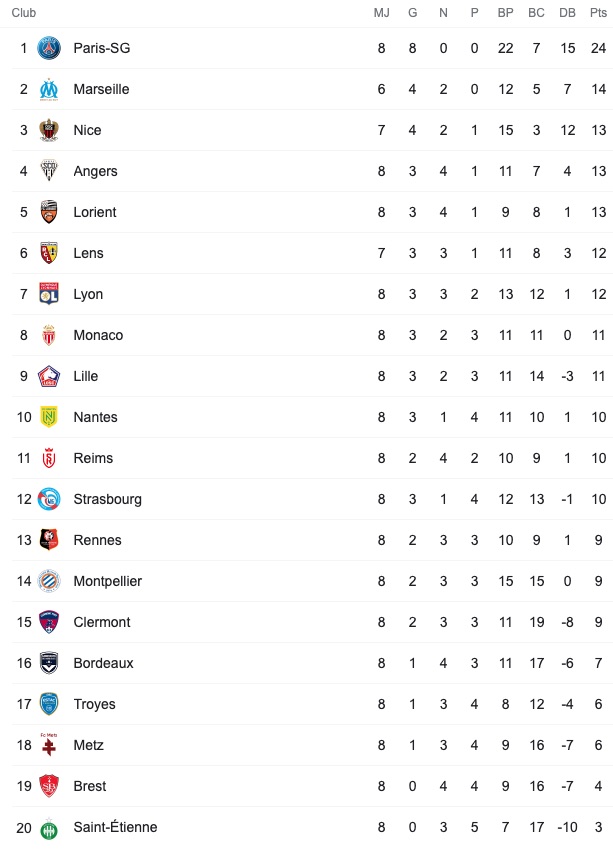Open the Angers team link
Screen dimensions: 613x855
coord(95,171)
